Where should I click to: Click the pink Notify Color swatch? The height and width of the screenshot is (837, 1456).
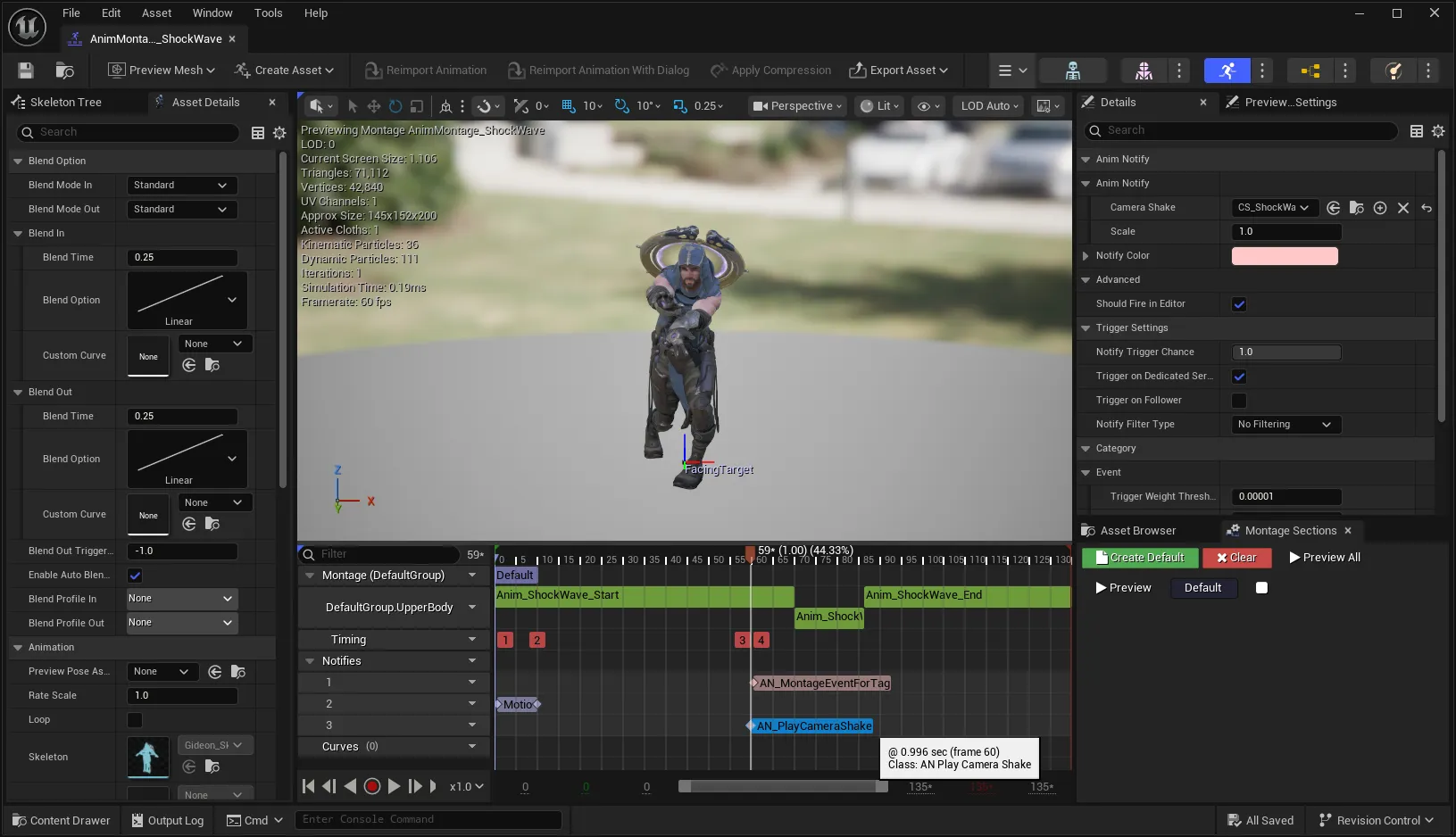pos(1285,256)
